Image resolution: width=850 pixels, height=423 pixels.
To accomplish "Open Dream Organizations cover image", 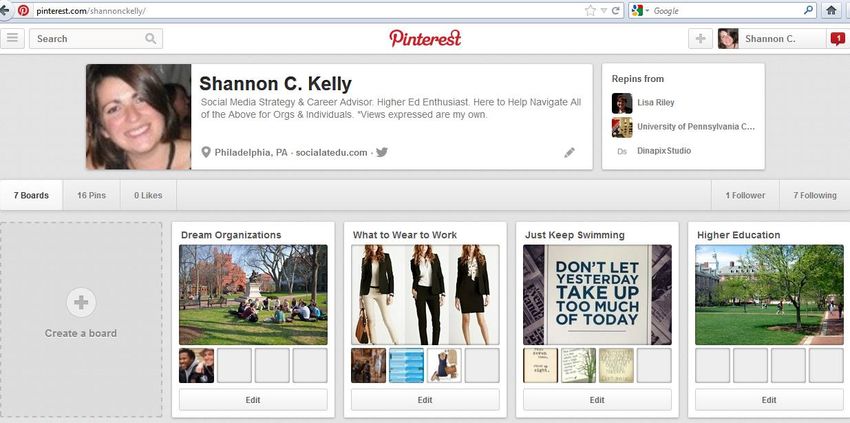I will (253, 294).
